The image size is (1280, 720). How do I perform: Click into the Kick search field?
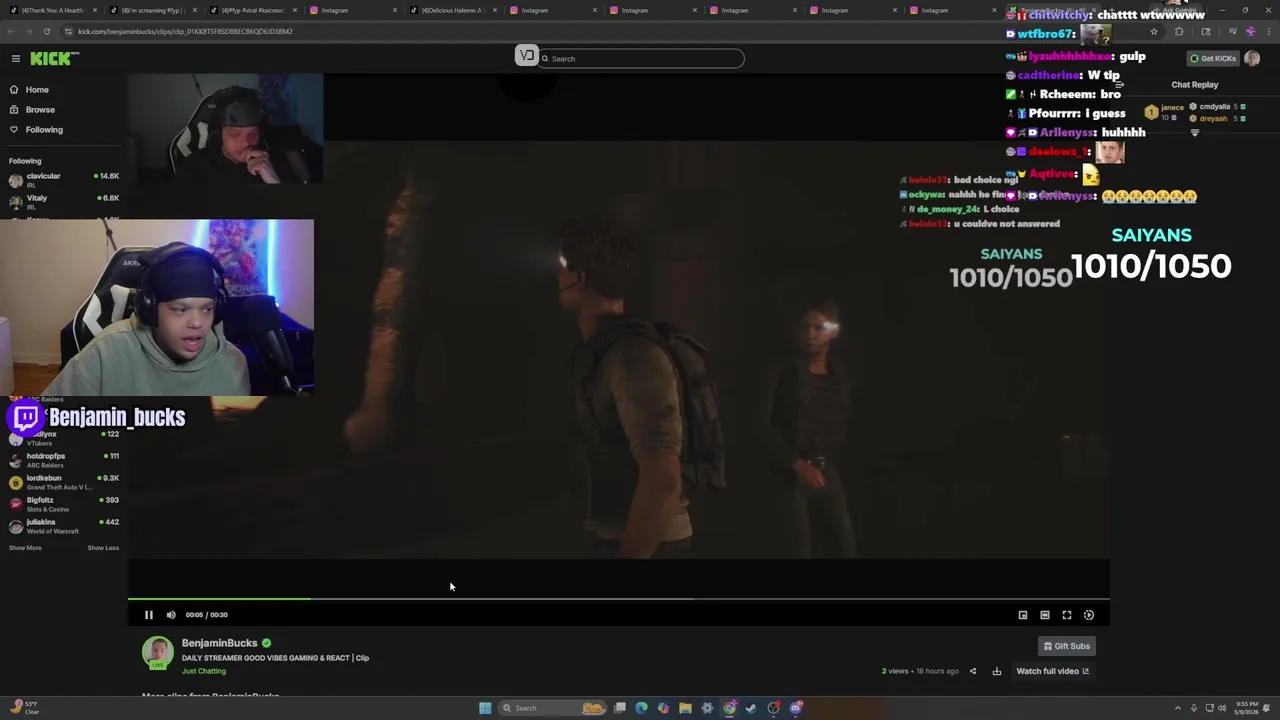point(640,59)
